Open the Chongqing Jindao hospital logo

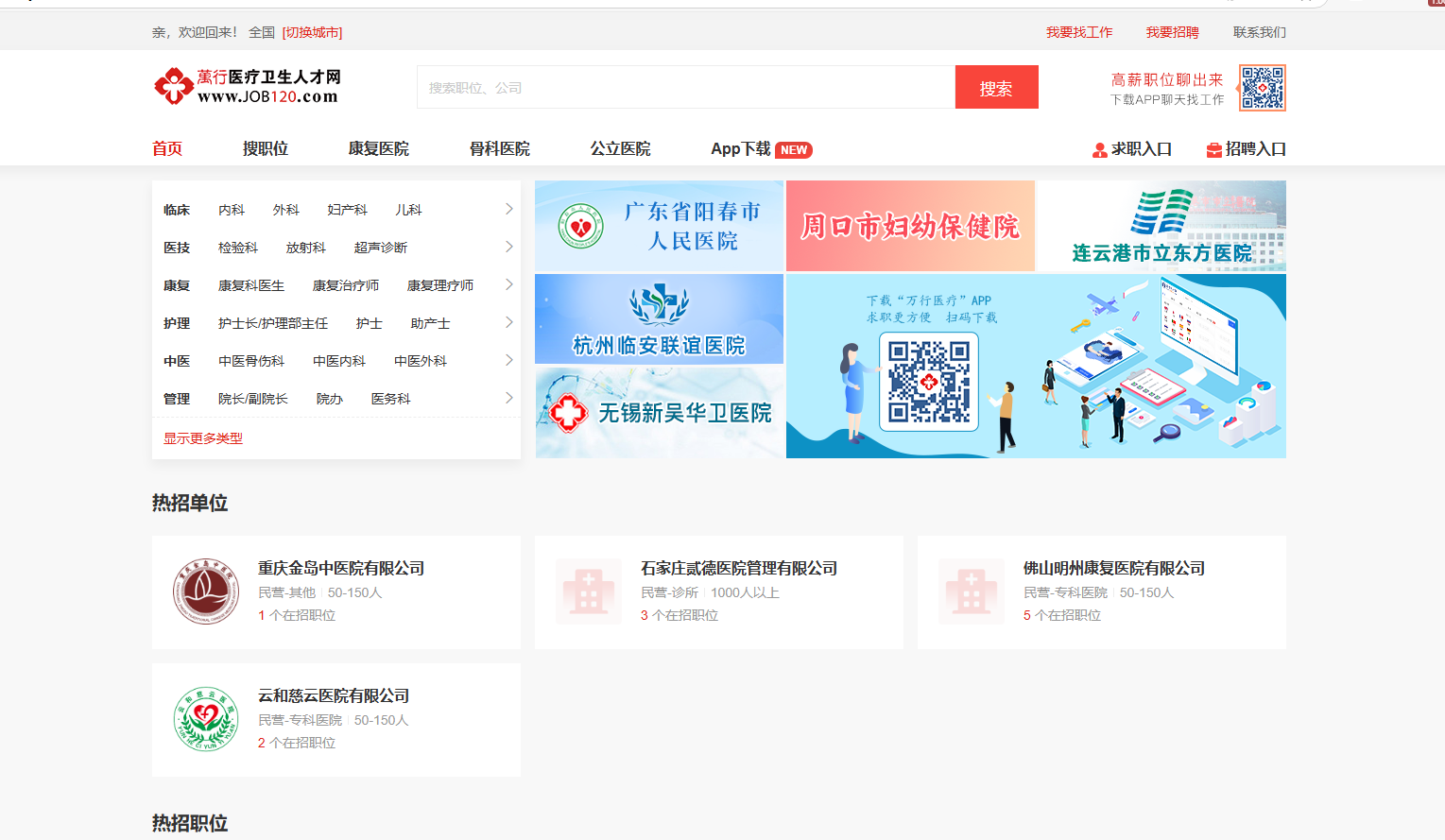click(x=206, y=591)
